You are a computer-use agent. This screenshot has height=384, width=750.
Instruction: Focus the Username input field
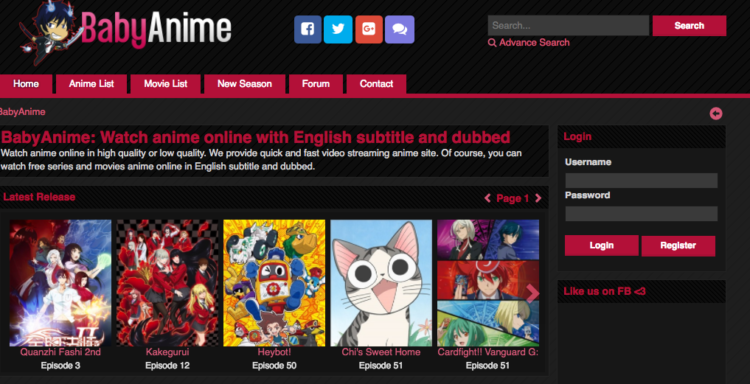click(641, 180)
